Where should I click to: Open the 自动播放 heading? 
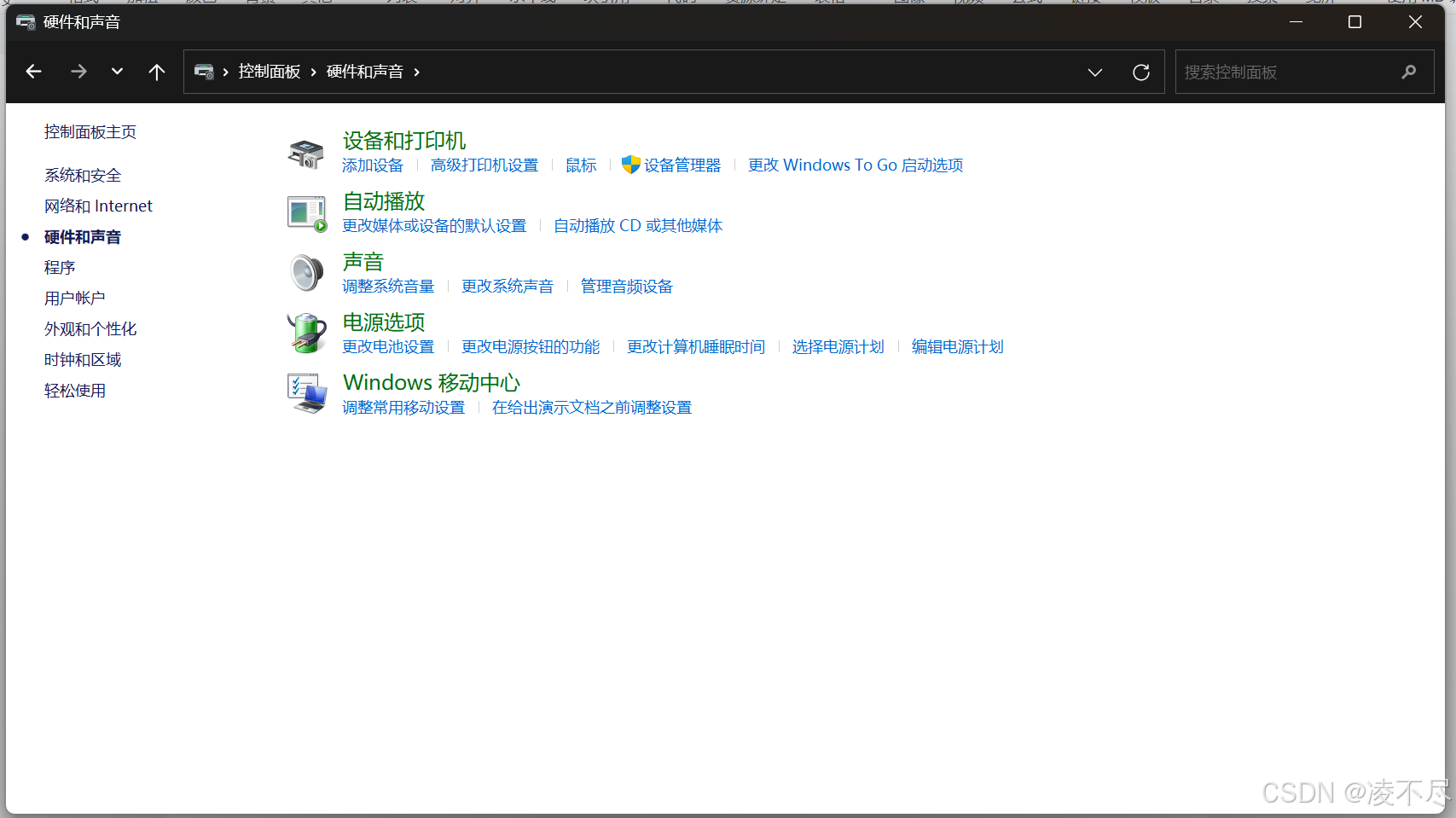point(384,201)
